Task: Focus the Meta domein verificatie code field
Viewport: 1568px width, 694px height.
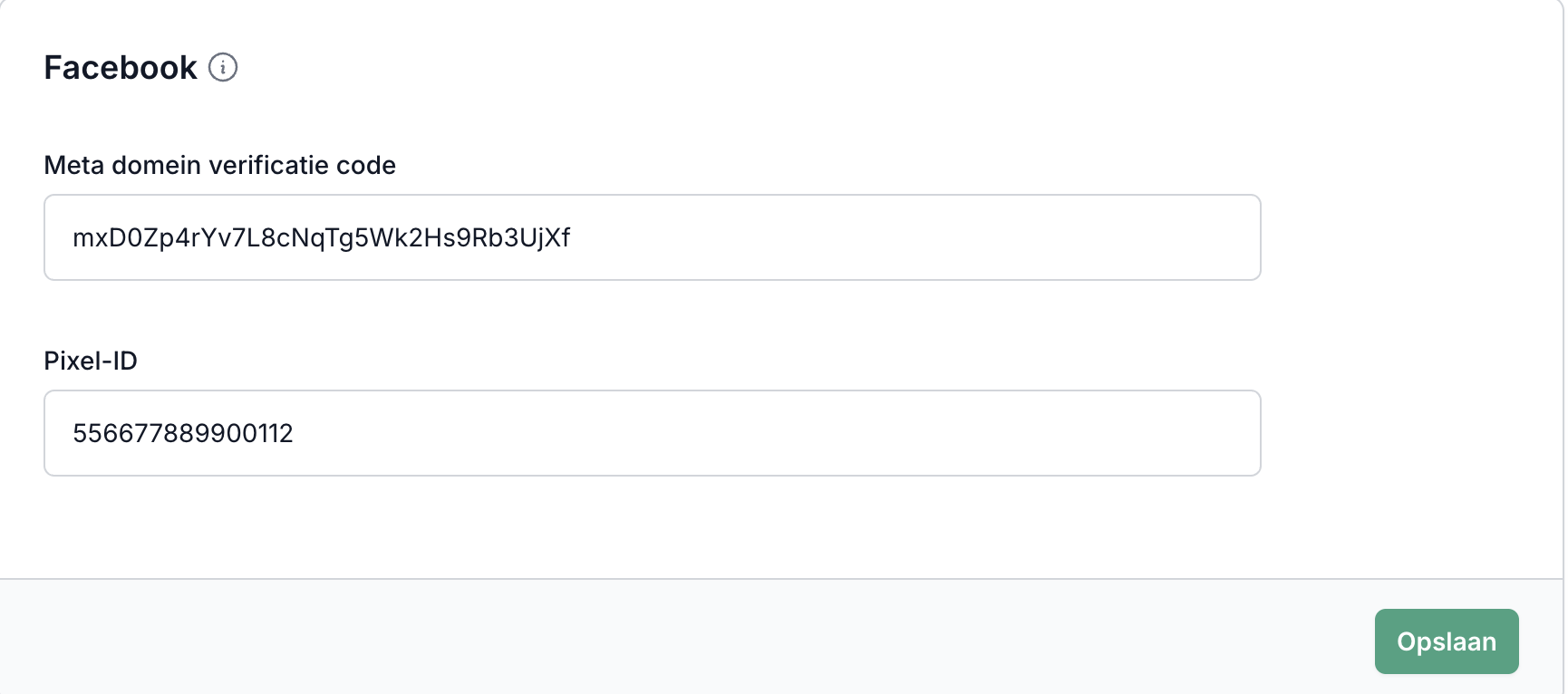Action: click(652, 237)
